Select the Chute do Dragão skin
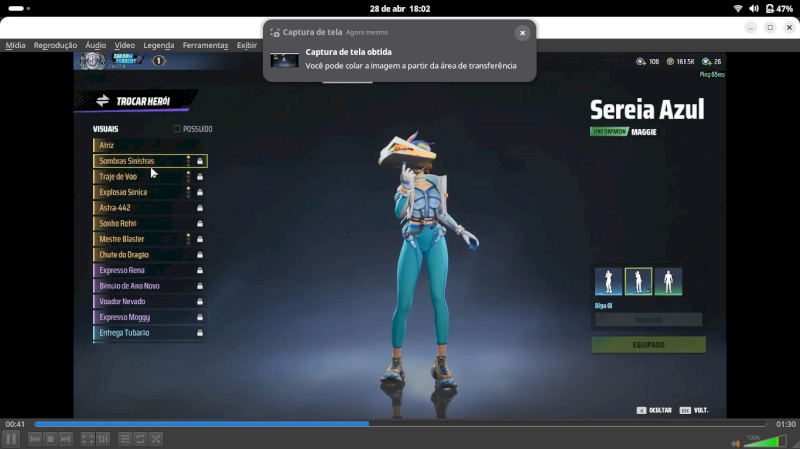 [150, 255]
